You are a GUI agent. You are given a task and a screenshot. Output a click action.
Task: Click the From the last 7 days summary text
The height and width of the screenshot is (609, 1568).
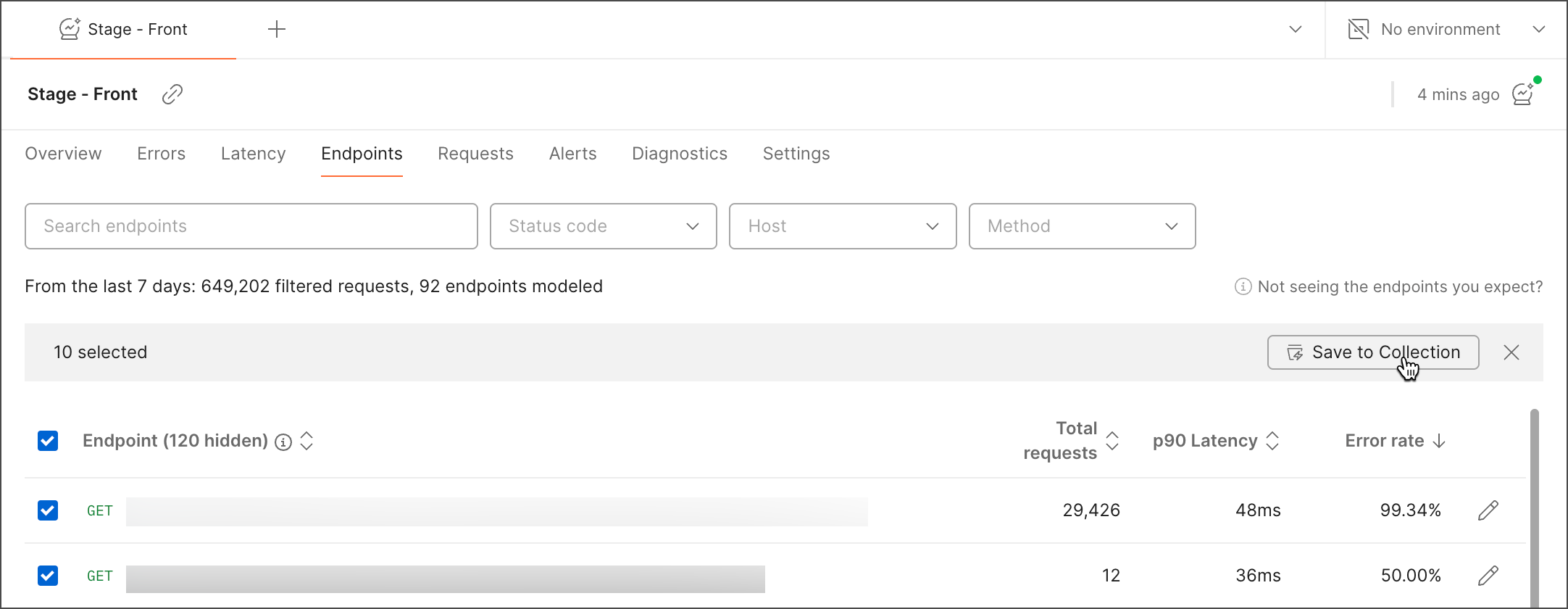pyautogui.click(x=314, y=286)
